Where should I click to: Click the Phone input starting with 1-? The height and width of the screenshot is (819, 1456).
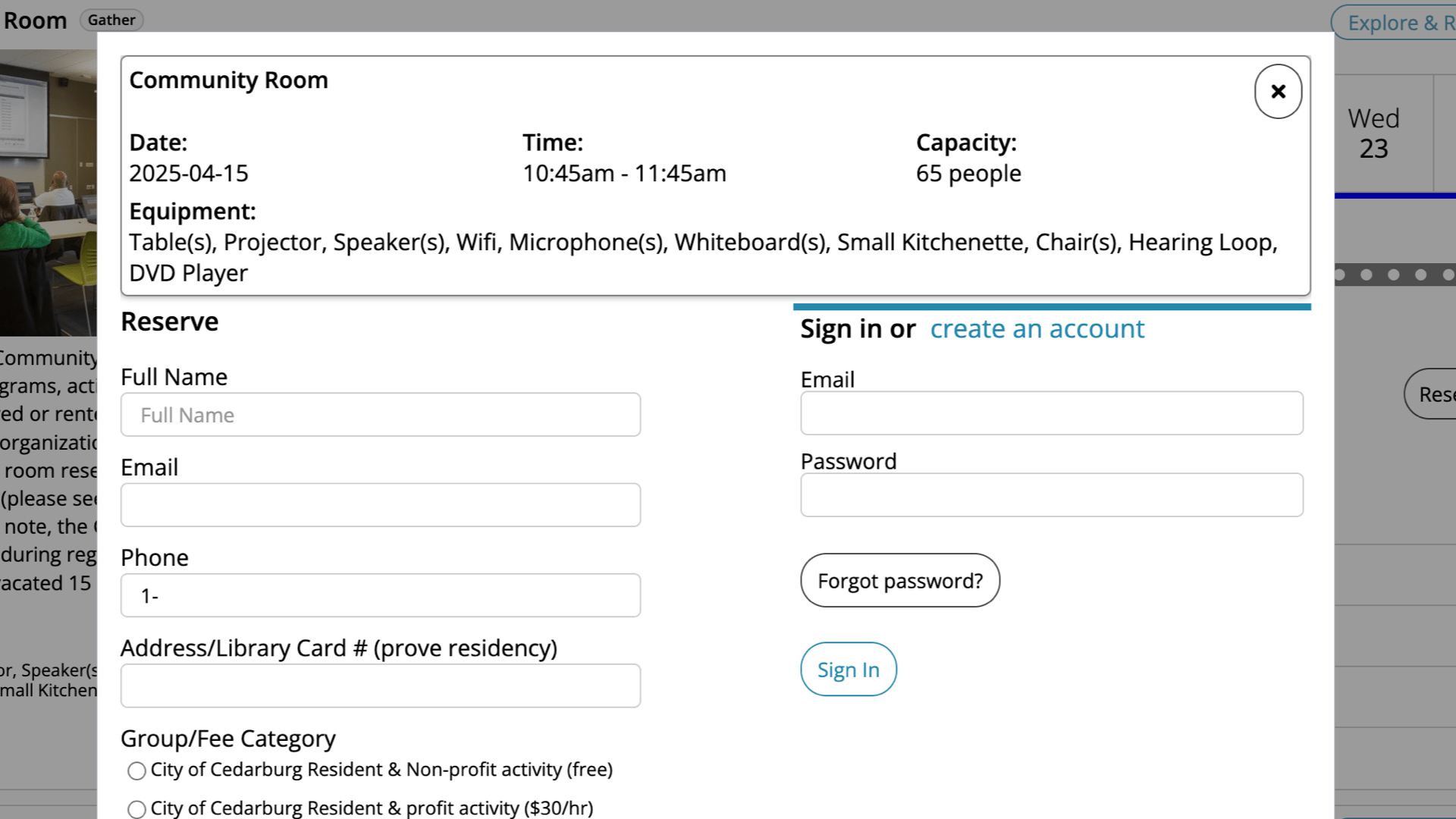(x=380, y=595)
